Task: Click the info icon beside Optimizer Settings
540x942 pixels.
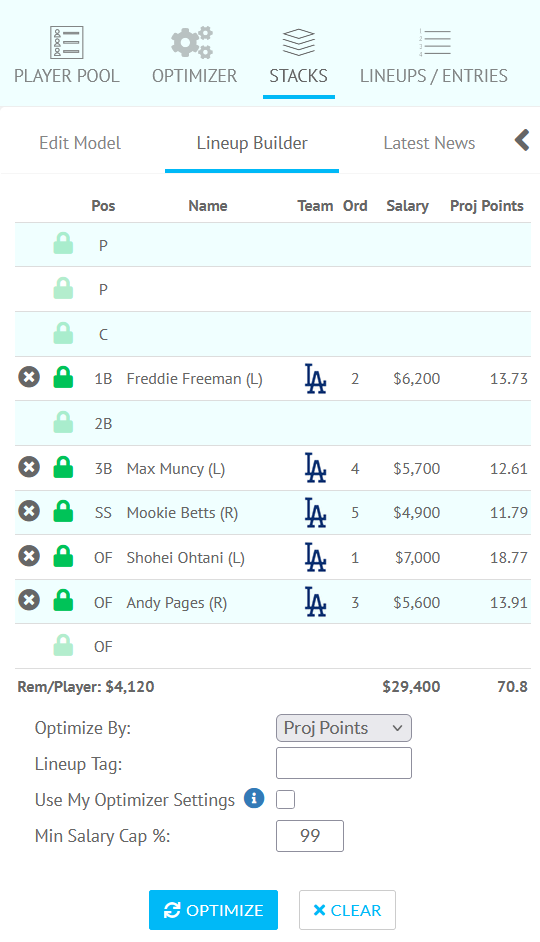Action: [x=254, y=798]
